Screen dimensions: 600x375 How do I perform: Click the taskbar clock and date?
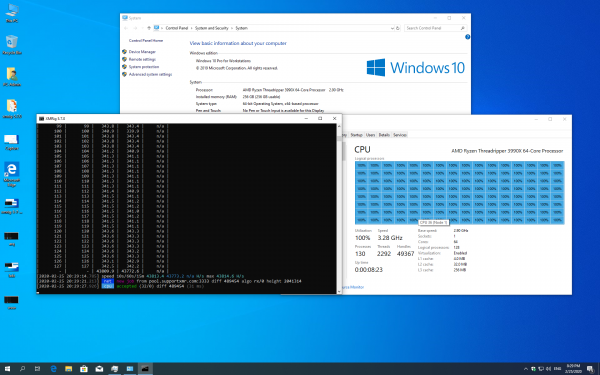click(575, 369)
